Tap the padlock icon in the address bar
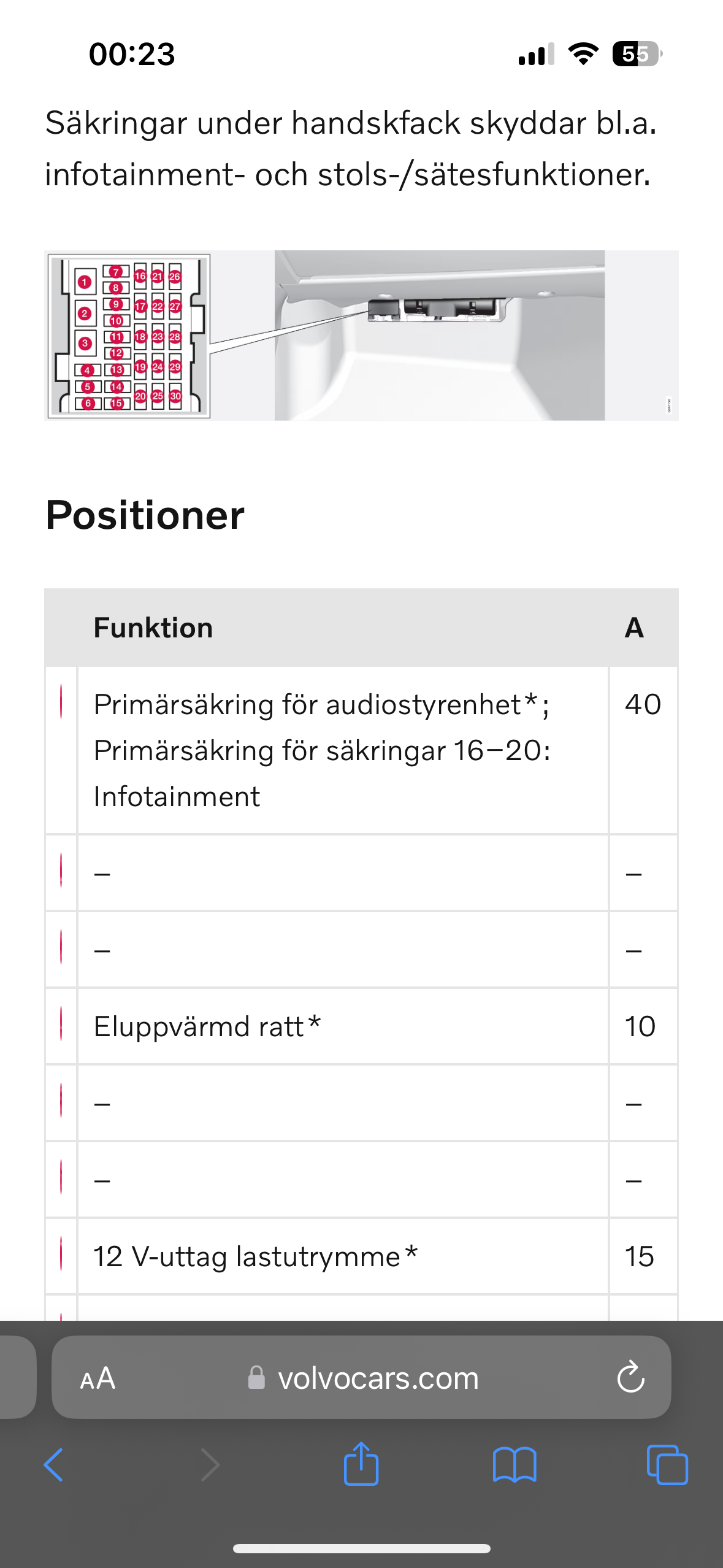This screenshot has width=723, height=1568. click(x=256, y=1378)
